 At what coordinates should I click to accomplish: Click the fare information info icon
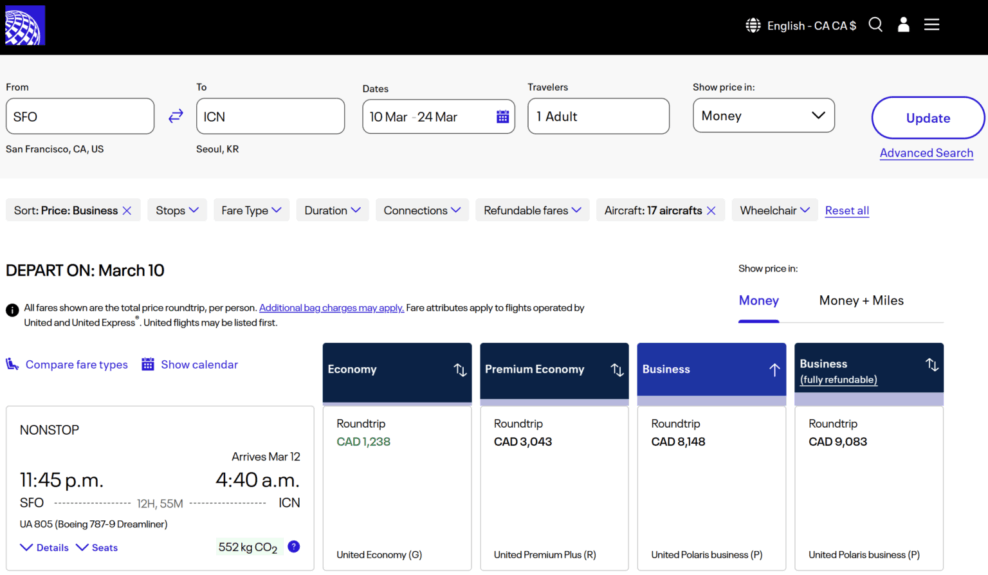(12, 310)
